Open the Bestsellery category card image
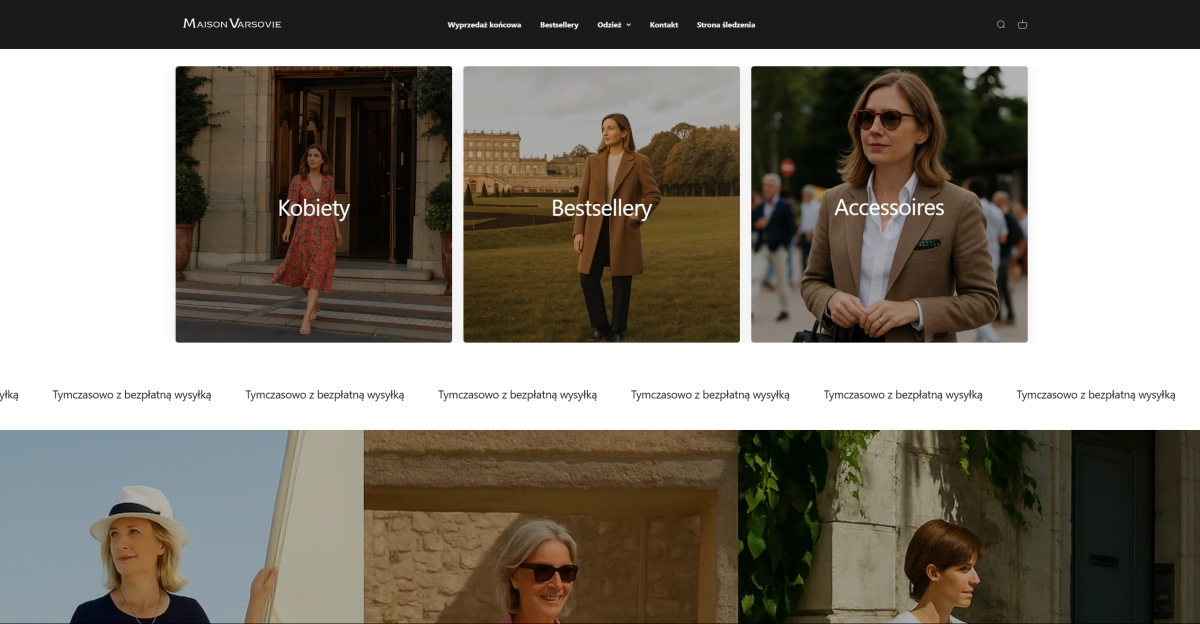The height and width of the screenshot is (624, 1200). pyautogui.click(x=602, y=204)
